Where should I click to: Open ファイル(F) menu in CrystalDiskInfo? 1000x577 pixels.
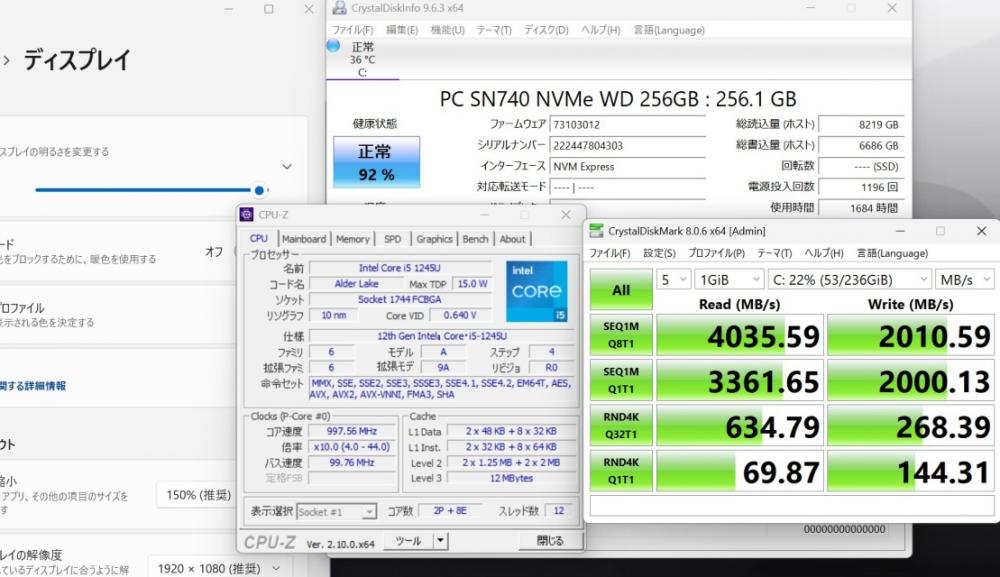point(353,30)
